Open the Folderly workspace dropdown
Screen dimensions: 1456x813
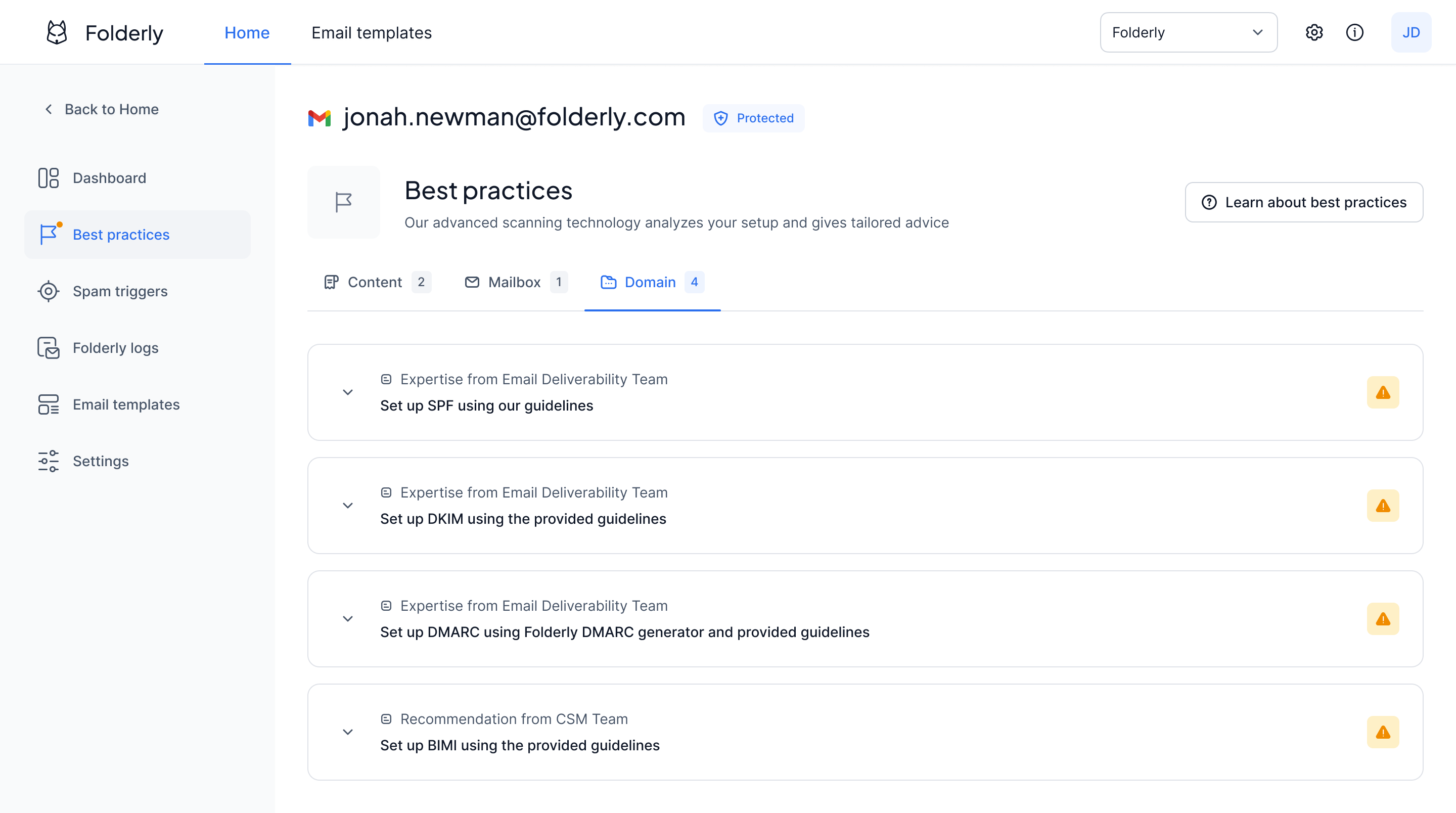pos(1188,32)
